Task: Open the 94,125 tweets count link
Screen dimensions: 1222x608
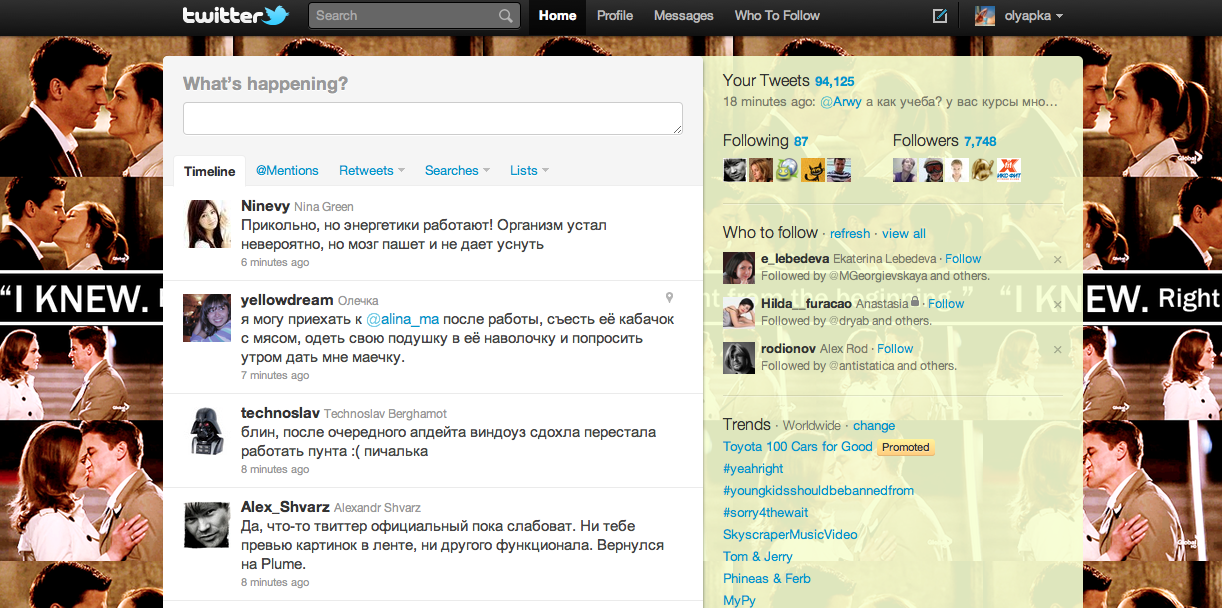Action: (835, 82)
